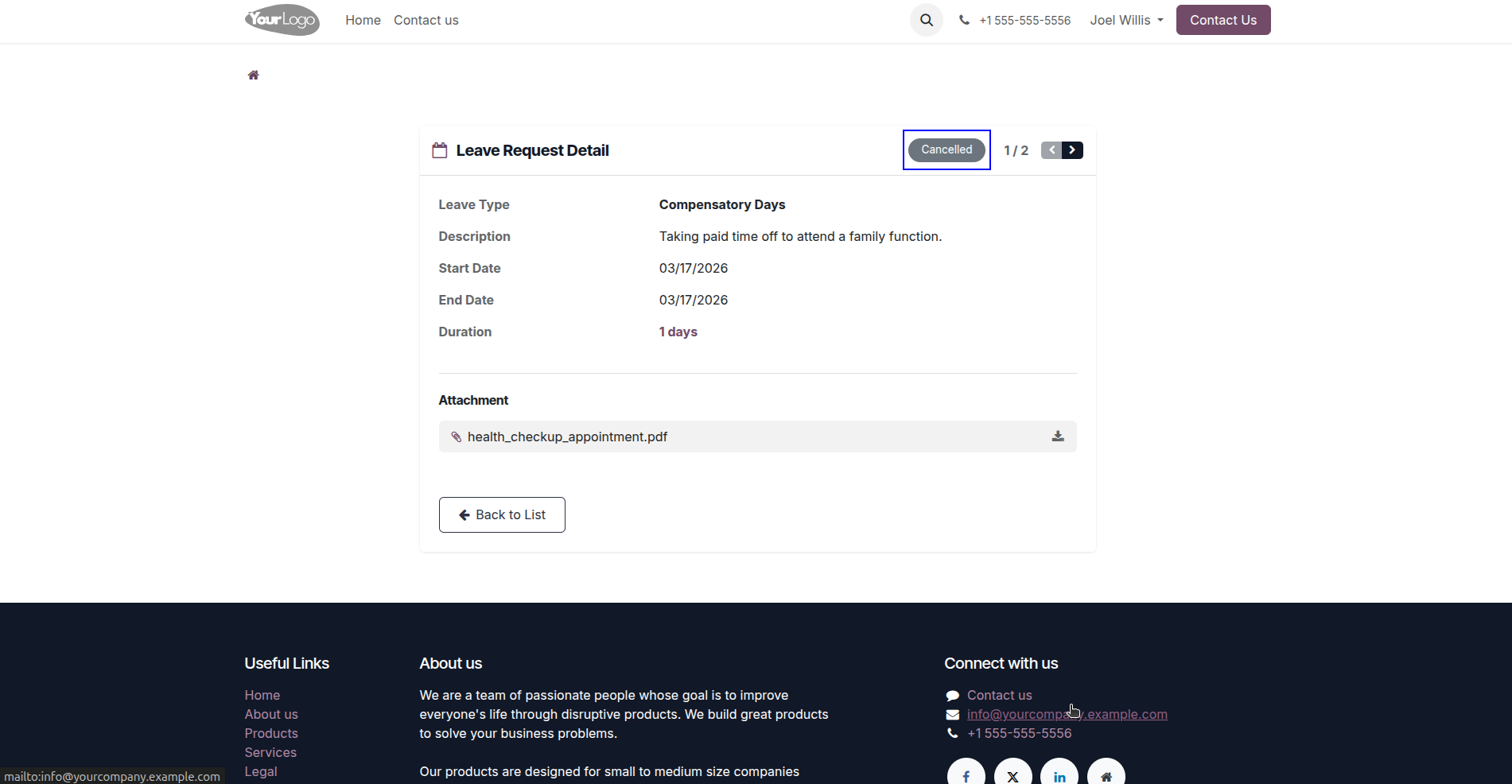Go to next leave request arrow

pyautogui.click(x=1072, y=150)
